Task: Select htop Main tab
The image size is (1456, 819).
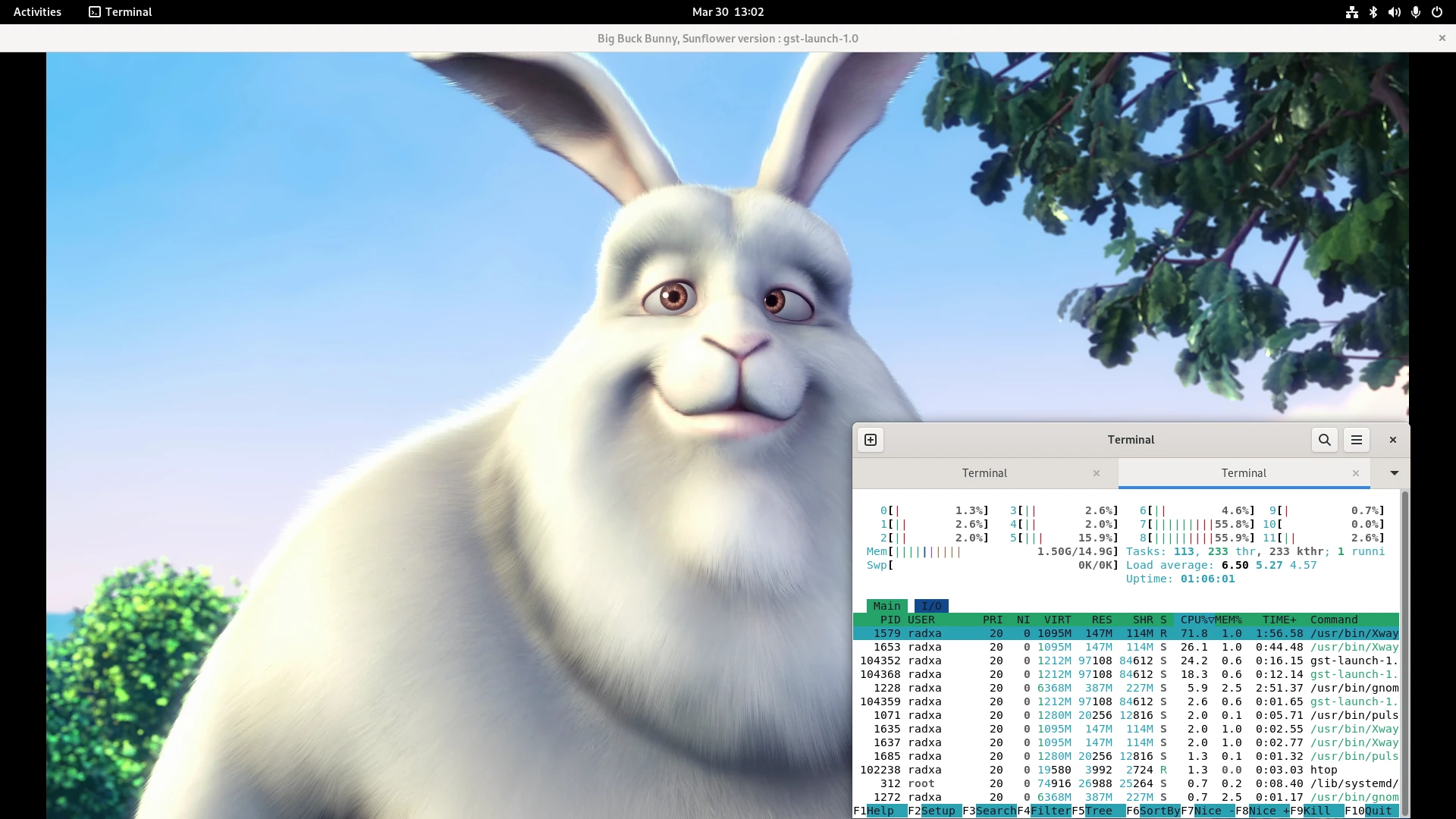Action: pos(886,606)
